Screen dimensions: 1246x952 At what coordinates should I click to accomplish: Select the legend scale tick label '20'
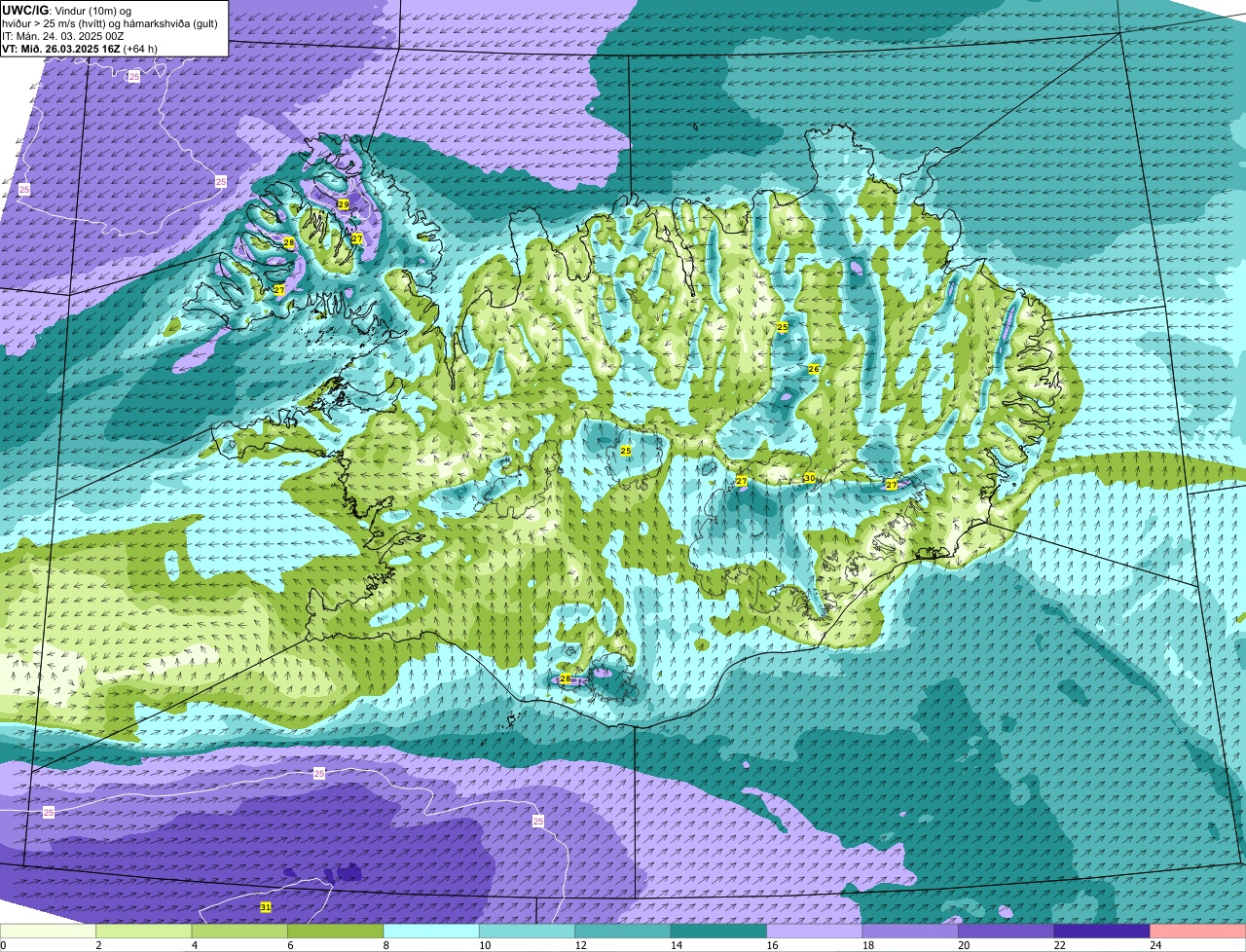click(964, 945)
